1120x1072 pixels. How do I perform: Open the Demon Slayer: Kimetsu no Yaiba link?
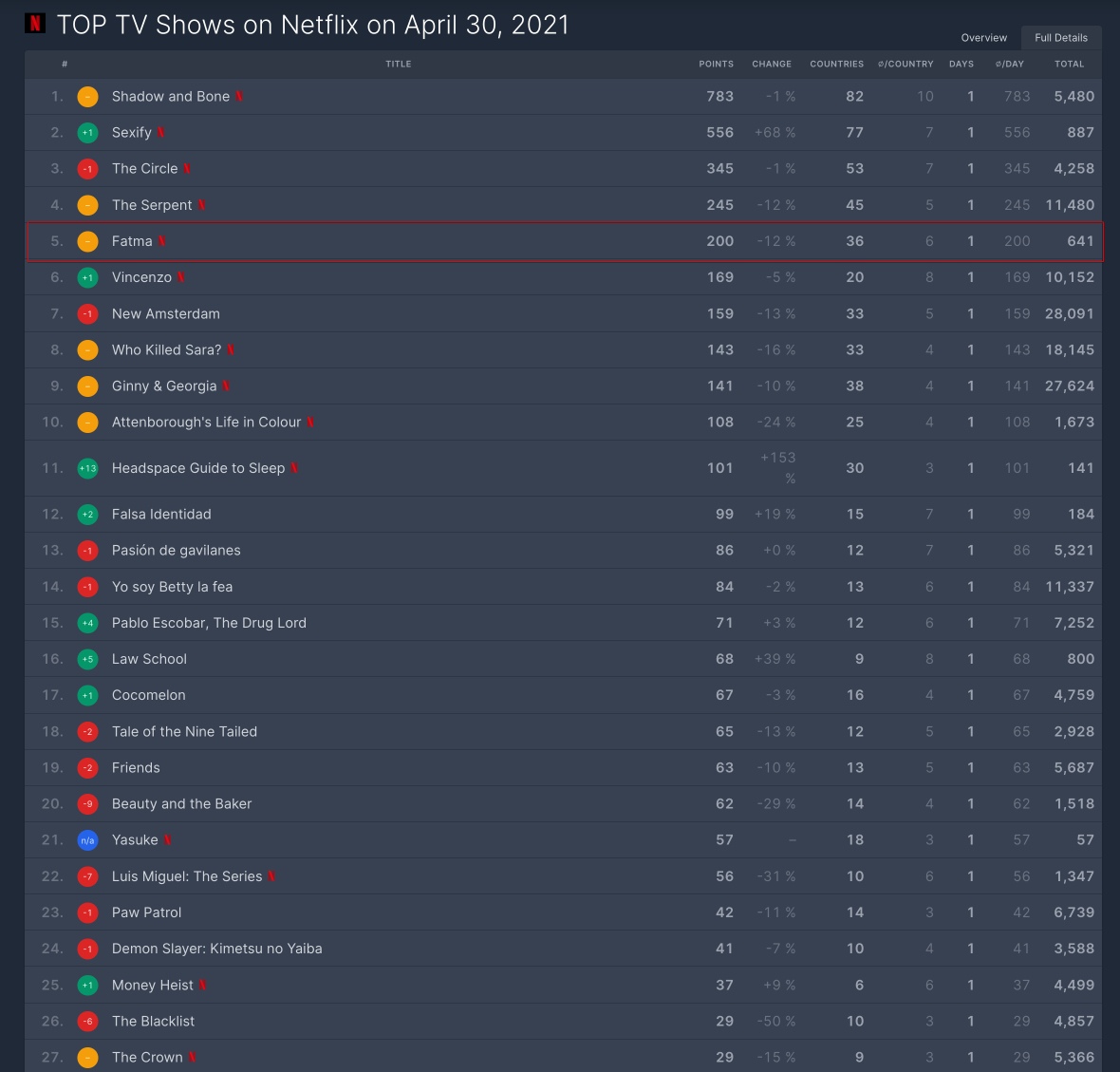(216, 949)
